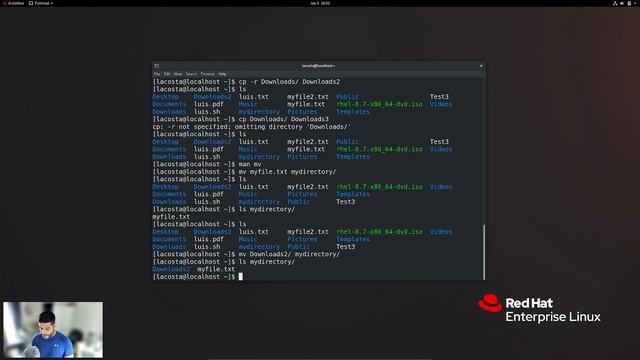
Task: Open the Edit menu in terminal
Action: [167, 74]
